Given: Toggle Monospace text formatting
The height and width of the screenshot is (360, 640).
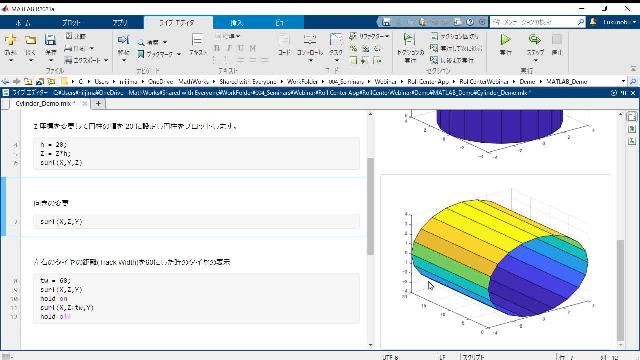Looking at the screenshot, I should pyautogui.click(x=253, y=48).
